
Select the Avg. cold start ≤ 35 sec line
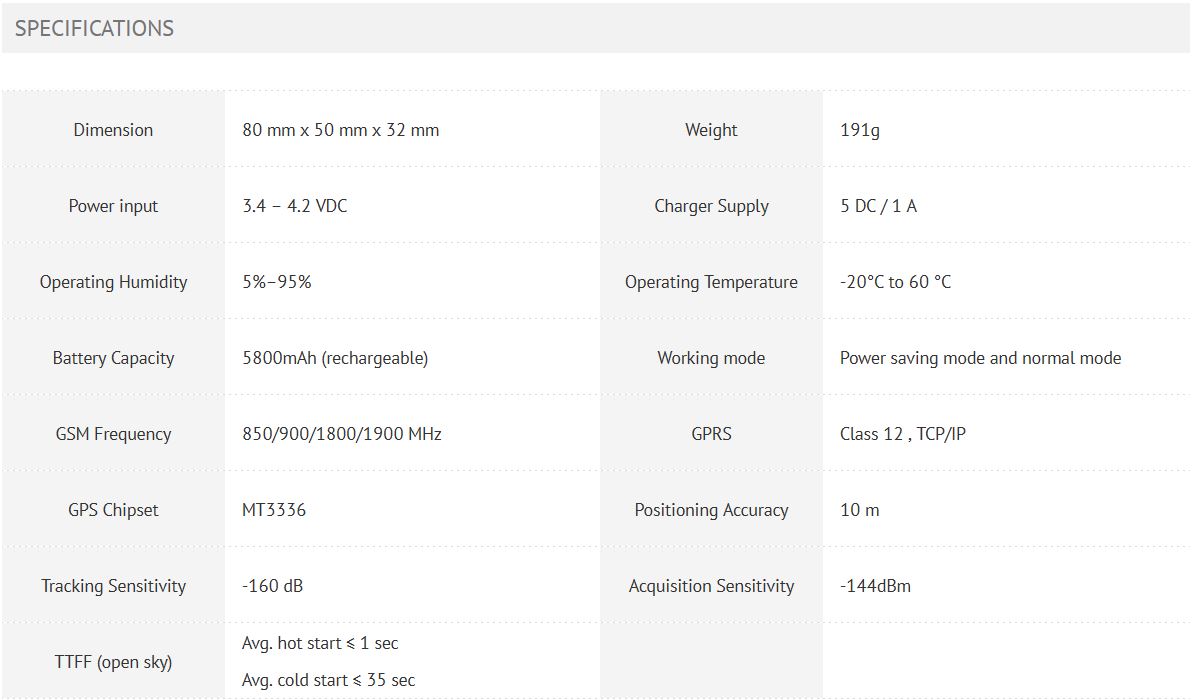point(328,680)
